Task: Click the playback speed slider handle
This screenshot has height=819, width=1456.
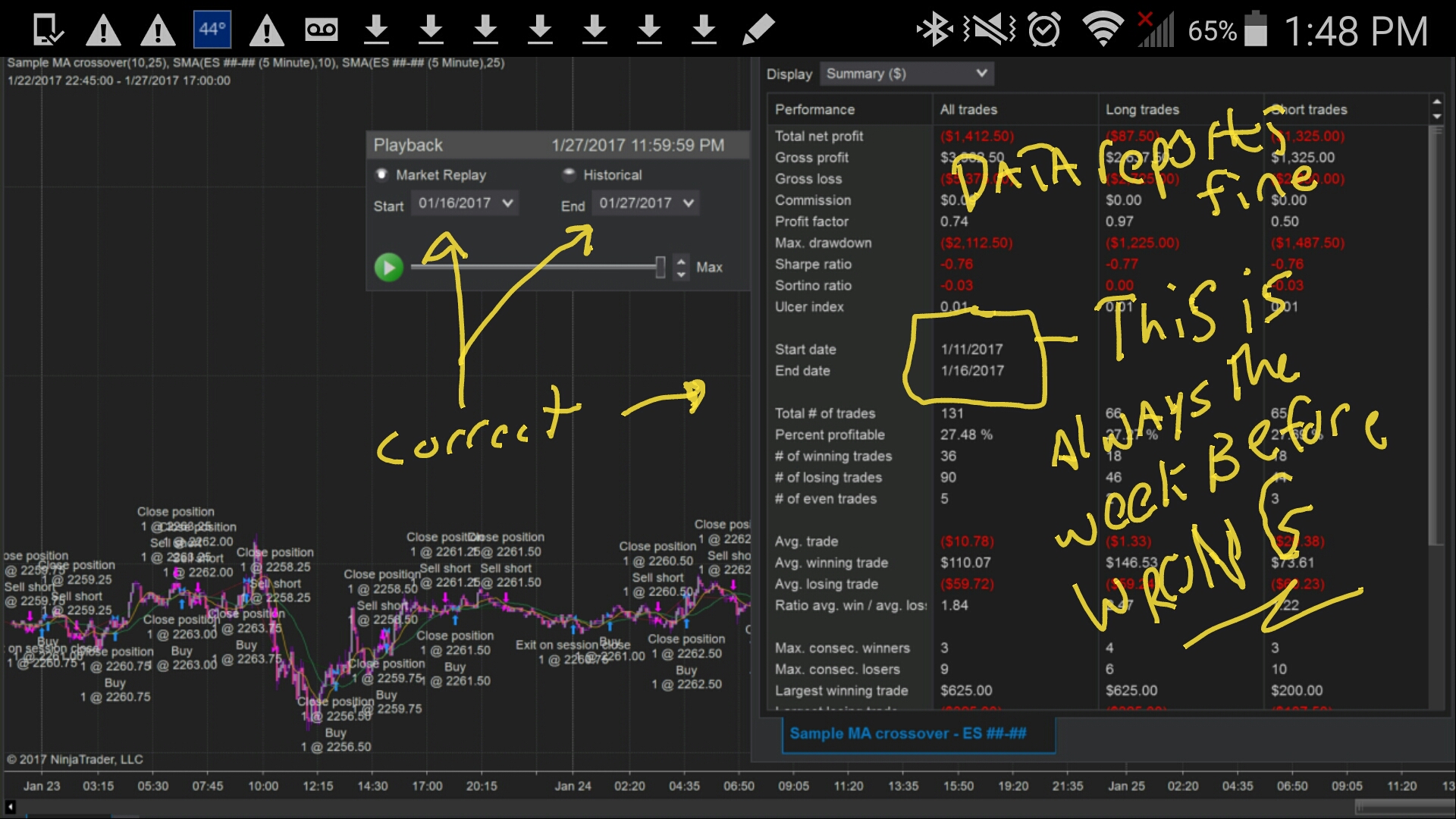Action: click(661, 267)
